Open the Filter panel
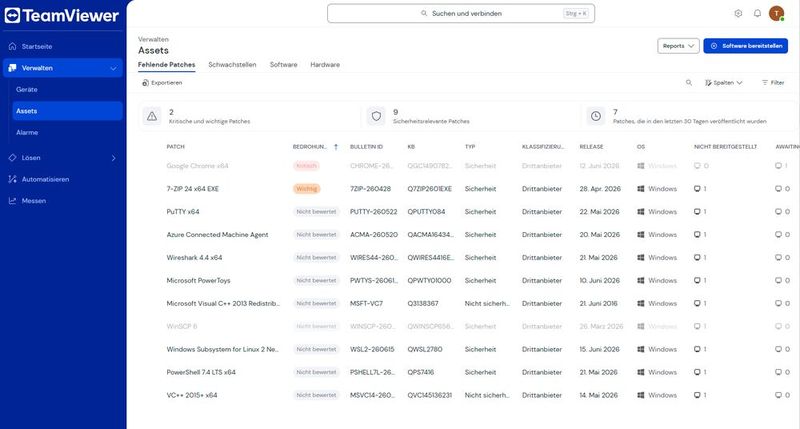 [x=773, y=83]
